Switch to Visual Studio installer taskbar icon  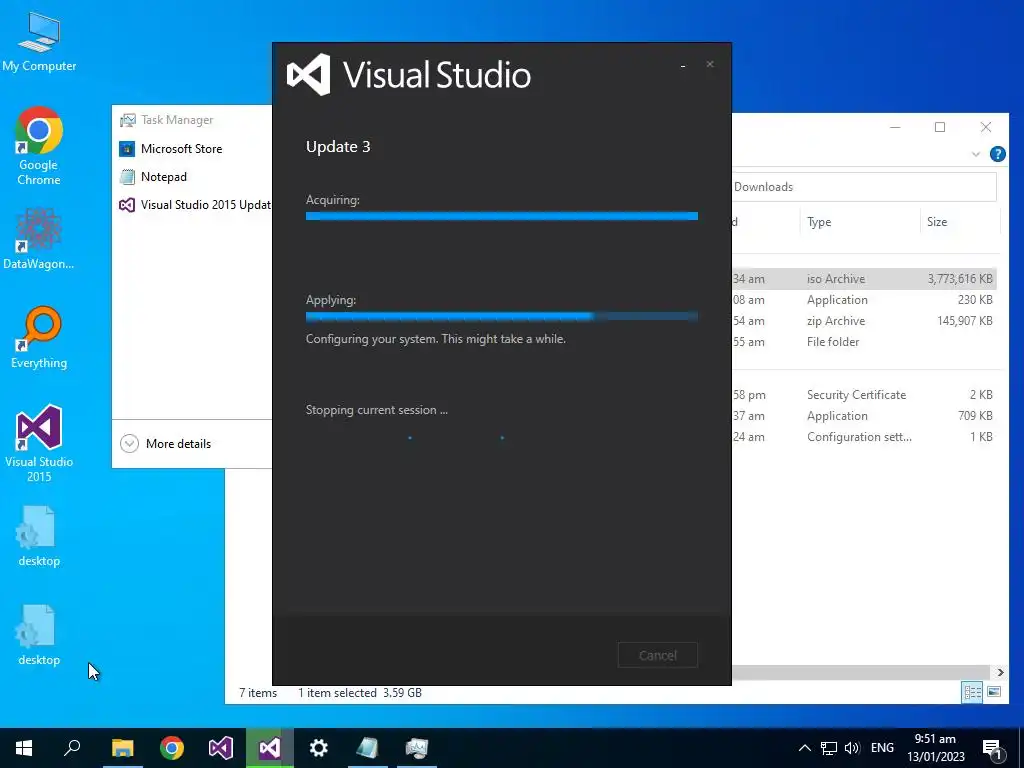pyautogui.click(x=270, y=748)
